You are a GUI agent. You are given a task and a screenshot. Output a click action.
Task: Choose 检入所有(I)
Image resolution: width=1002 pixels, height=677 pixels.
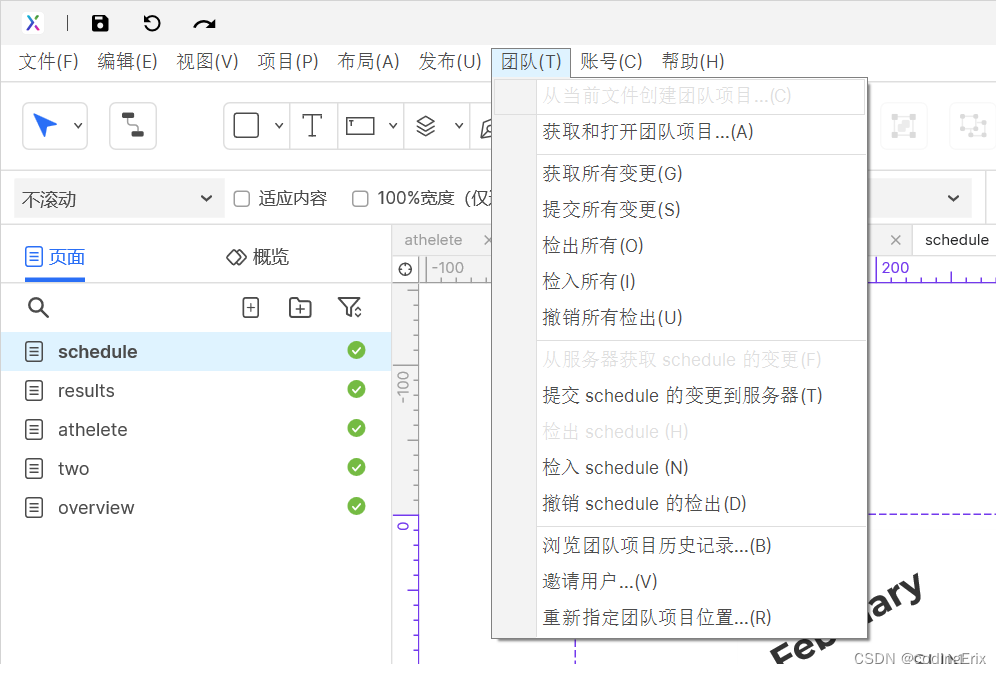680,281
